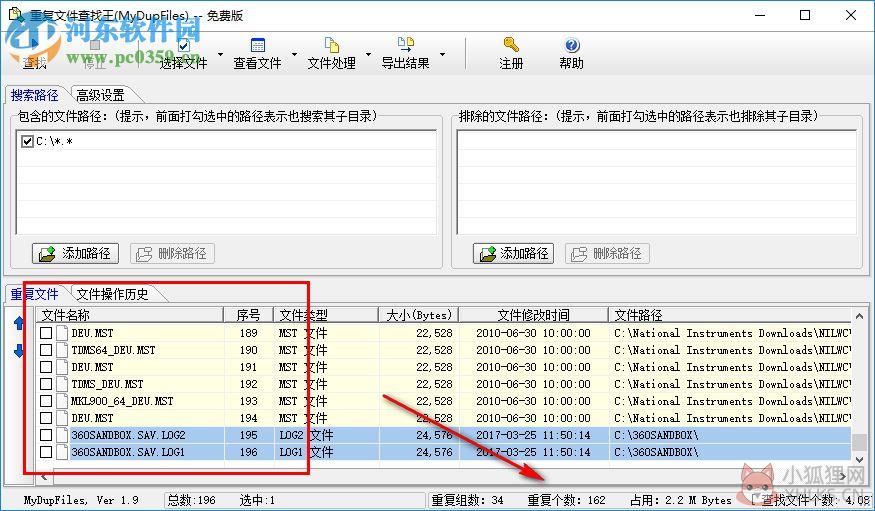Sort by the 文件类型 column header
875x511 pixels.
(326, 315)
